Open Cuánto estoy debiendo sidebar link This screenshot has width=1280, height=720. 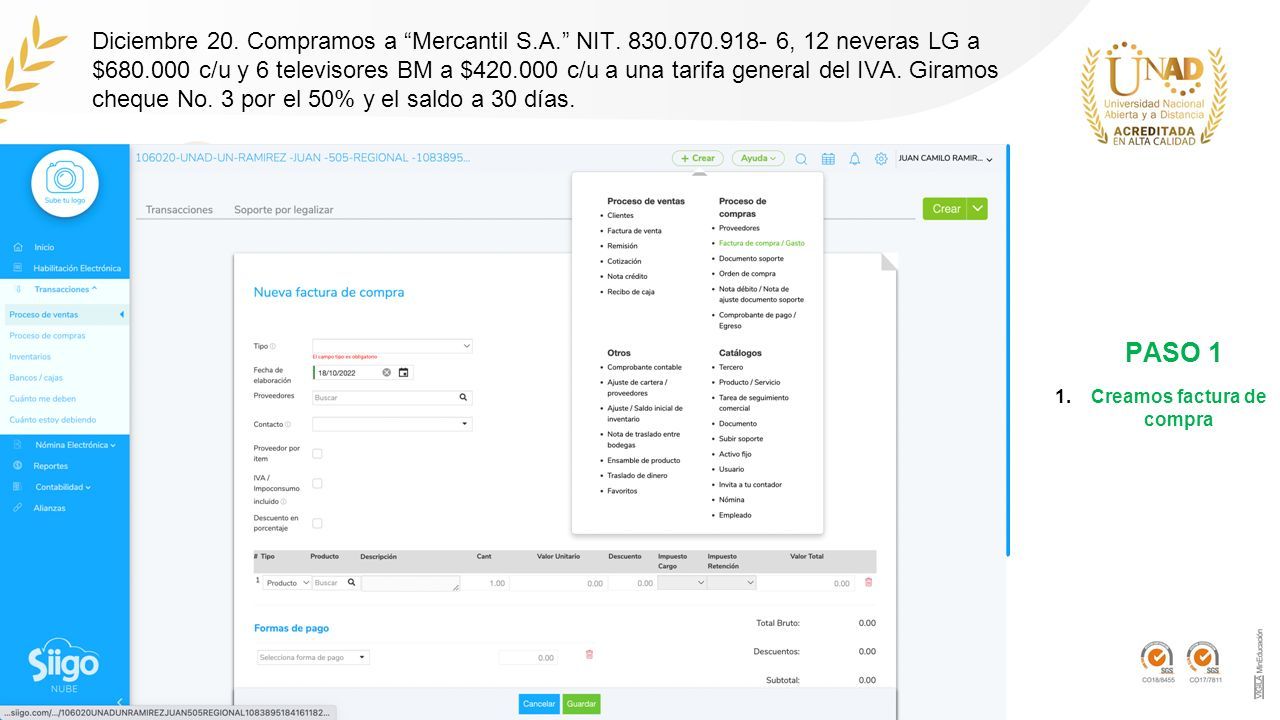53,420
